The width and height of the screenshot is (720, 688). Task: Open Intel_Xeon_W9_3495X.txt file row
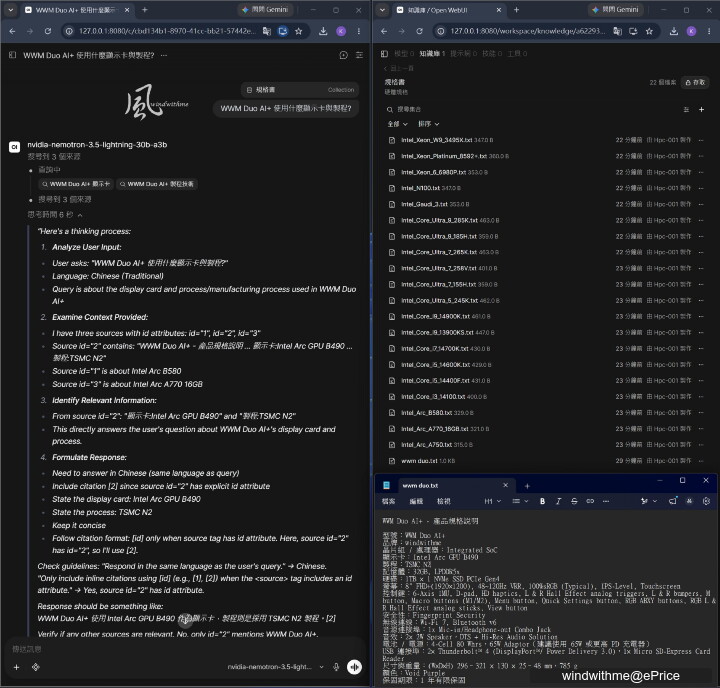click(x=546, y=140)
